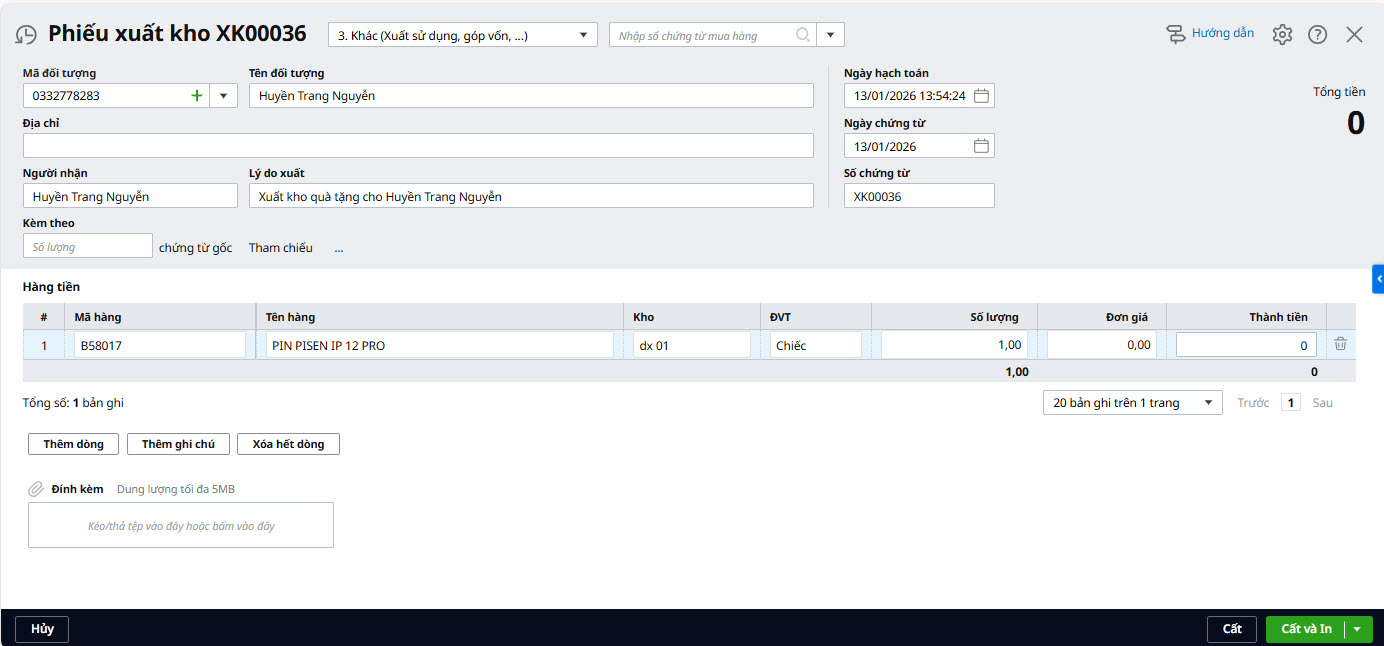Click the help question mark icon
Screen dimensions: 1384x646
click(x=1317, y=35)
